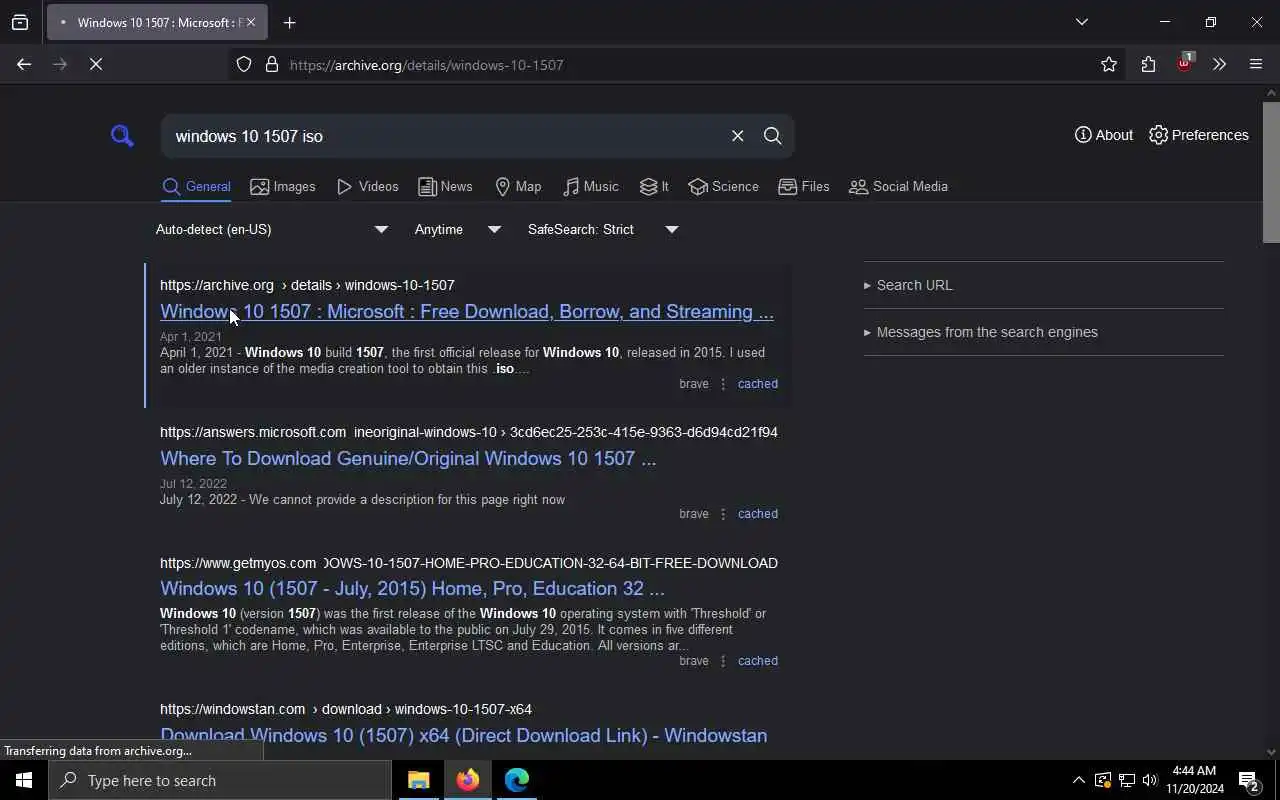The image size is (1280, 800).
Task: Open Windows 10 1507 Microsoft archive result
Action: coord(467,312)
